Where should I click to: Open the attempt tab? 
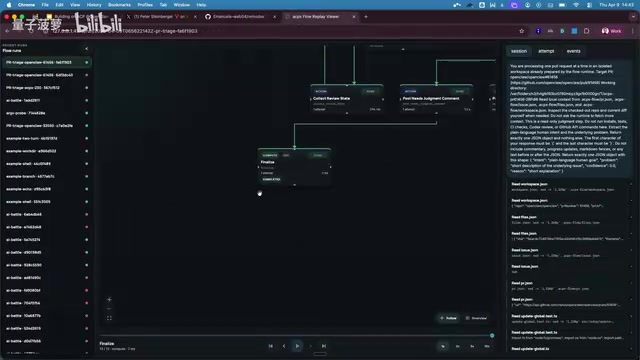tap(546, 51)
